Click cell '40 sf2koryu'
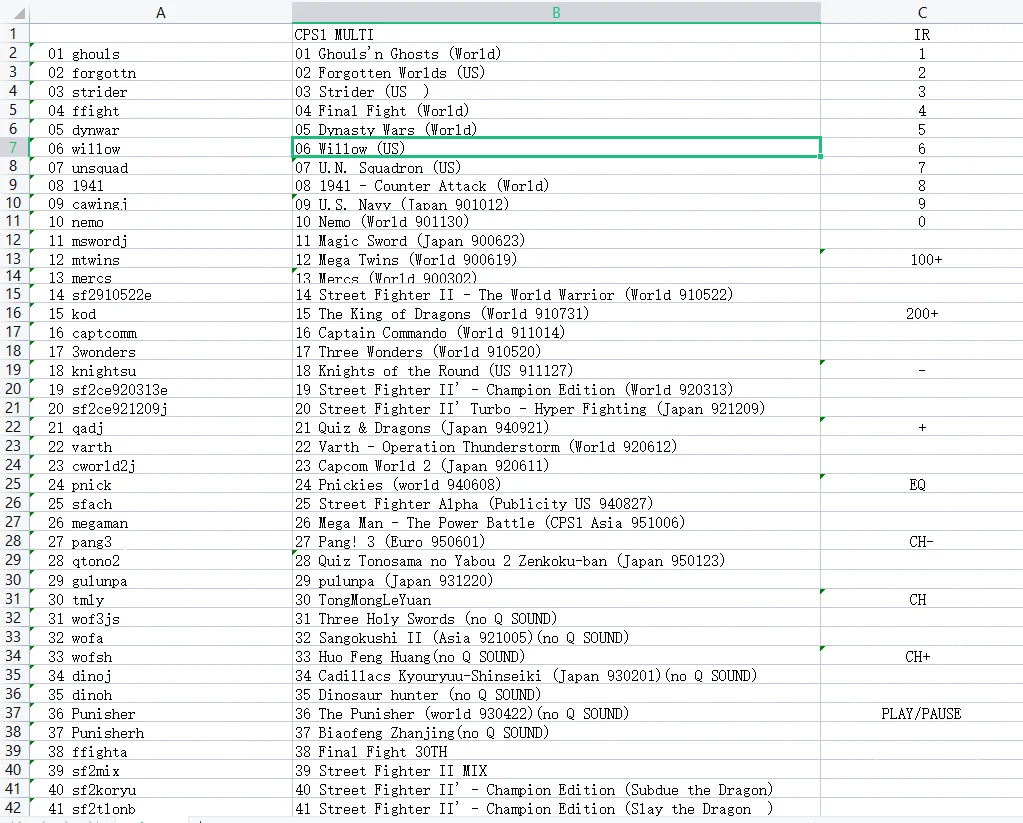Image resolution: width=1023 pixels, height=823 pixels. (x=160, y=789)
